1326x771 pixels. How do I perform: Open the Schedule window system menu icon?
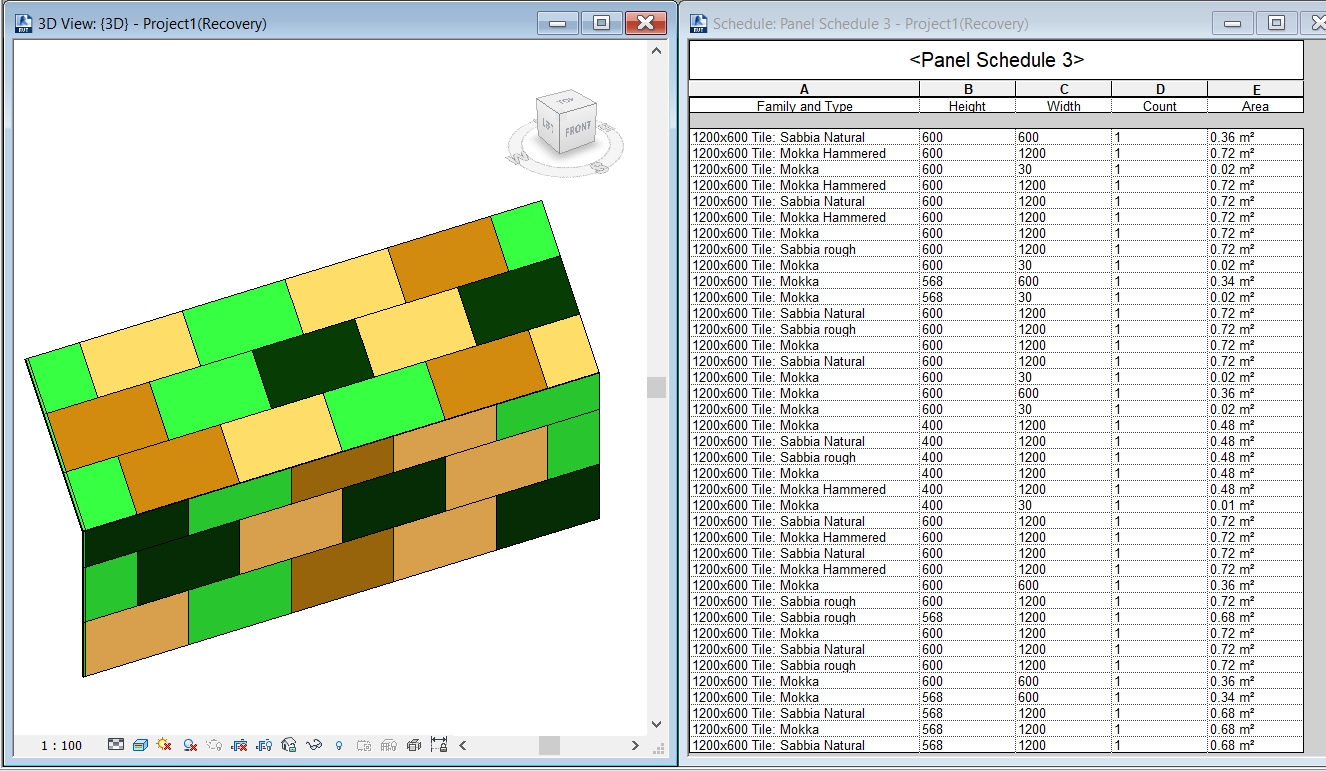698,23
